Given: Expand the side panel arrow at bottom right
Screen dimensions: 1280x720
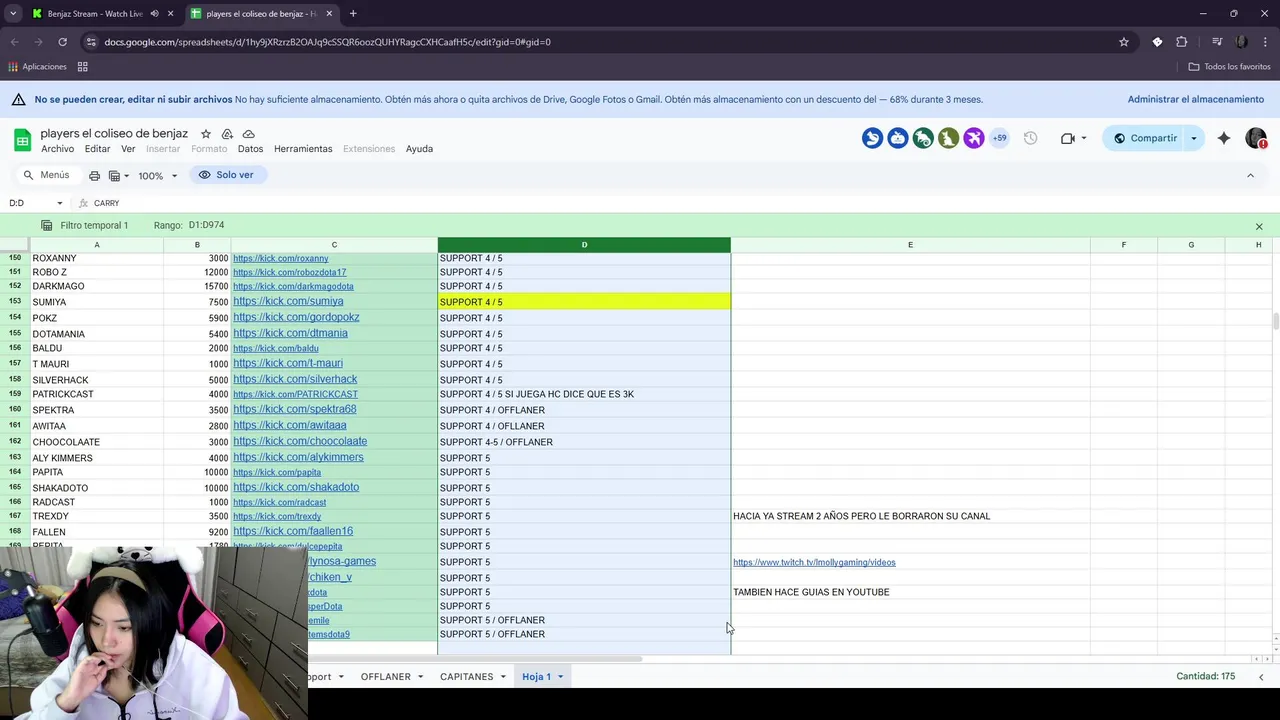Looking at the screenshot, I should (x=1260, y=677).
